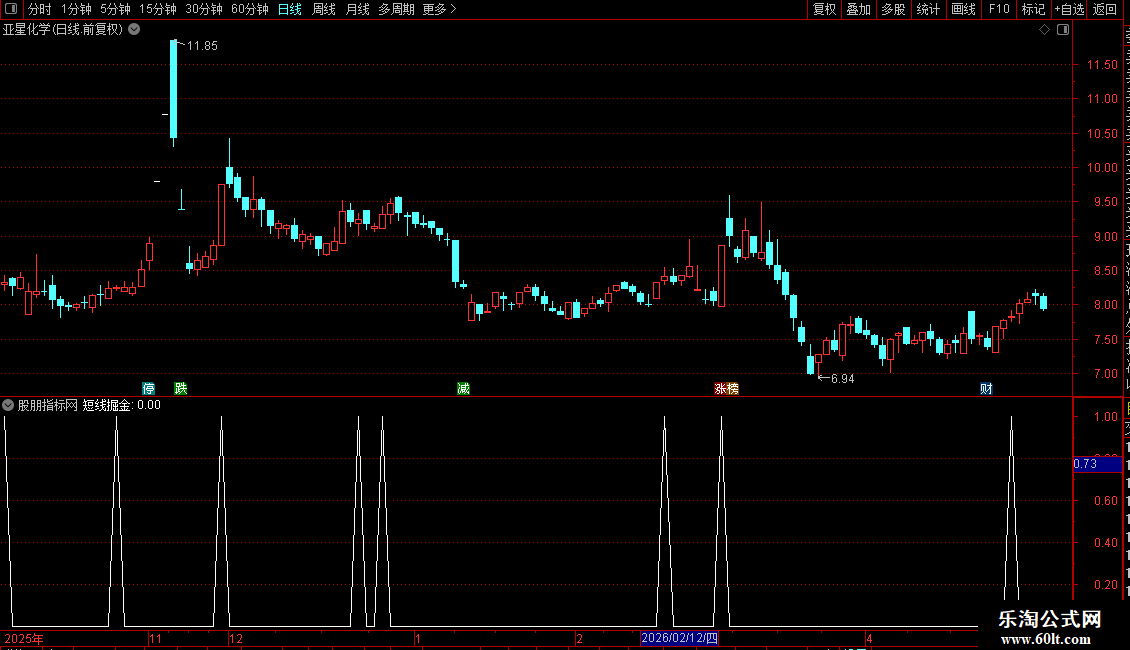The height and width of the screenshot is (650, 1130).
Task: Expand the 更多 period options
Action: 439,9
